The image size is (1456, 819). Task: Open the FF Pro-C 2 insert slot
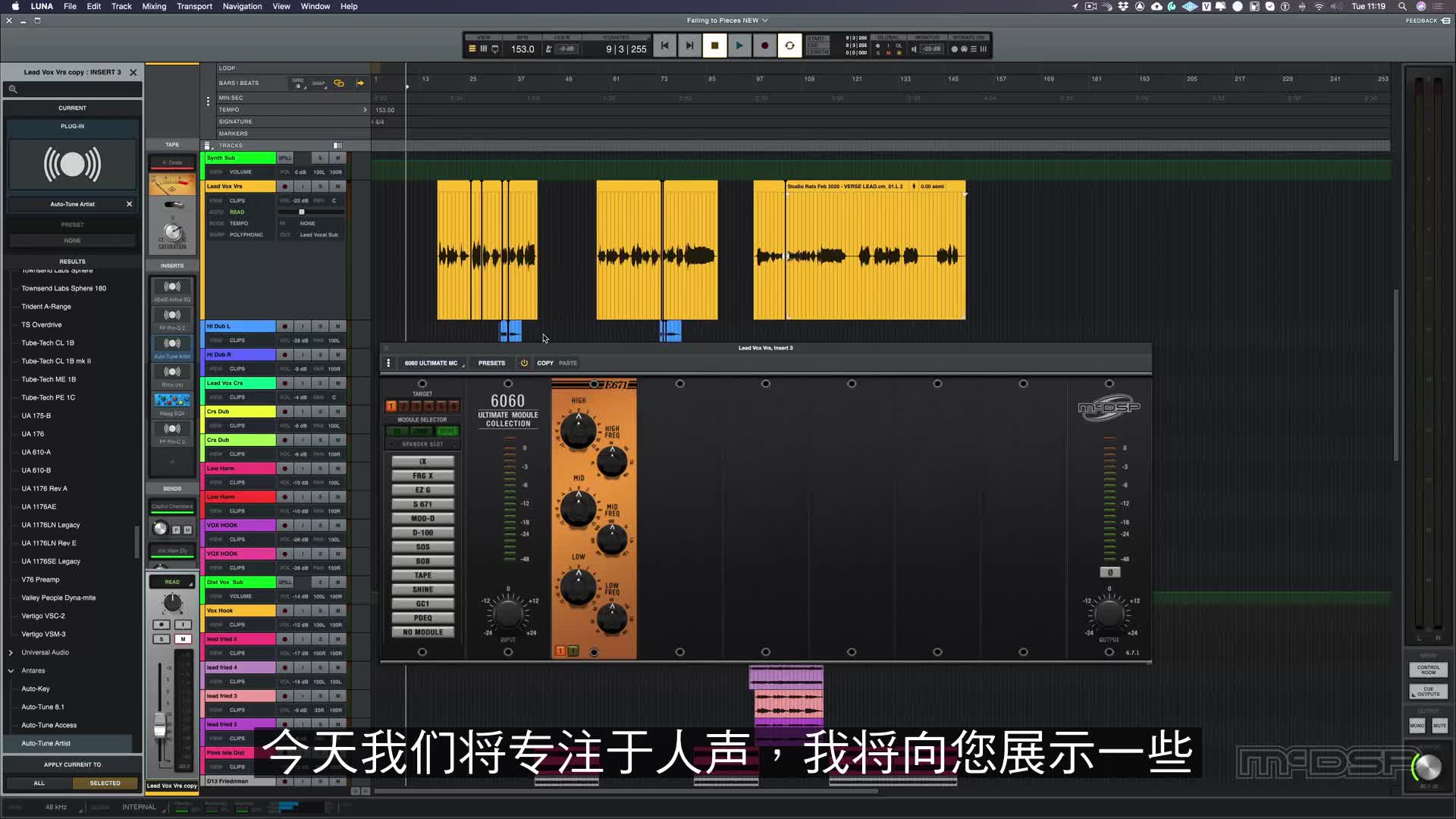pos(172,433)
